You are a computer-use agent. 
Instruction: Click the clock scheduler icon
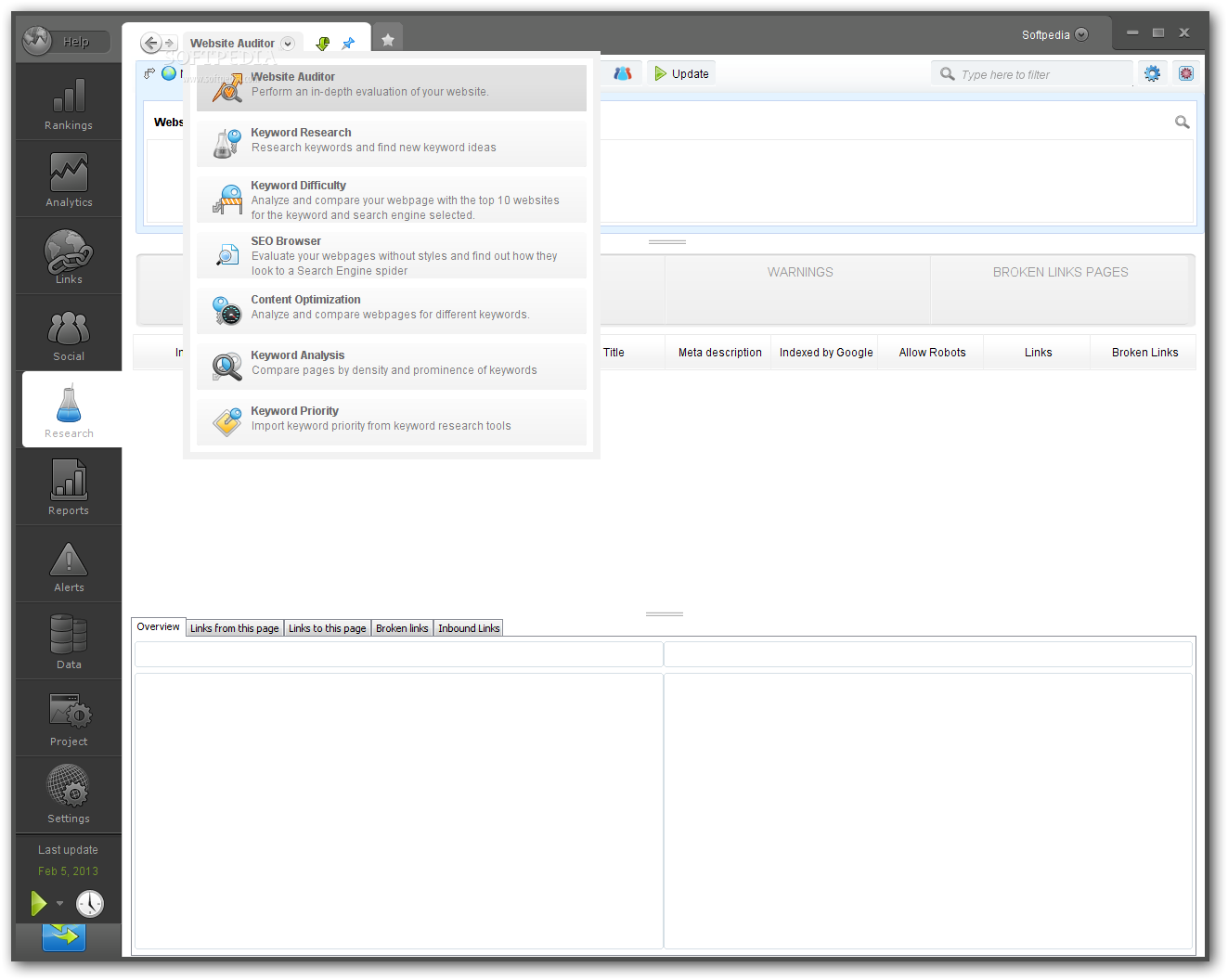[90, 904]
